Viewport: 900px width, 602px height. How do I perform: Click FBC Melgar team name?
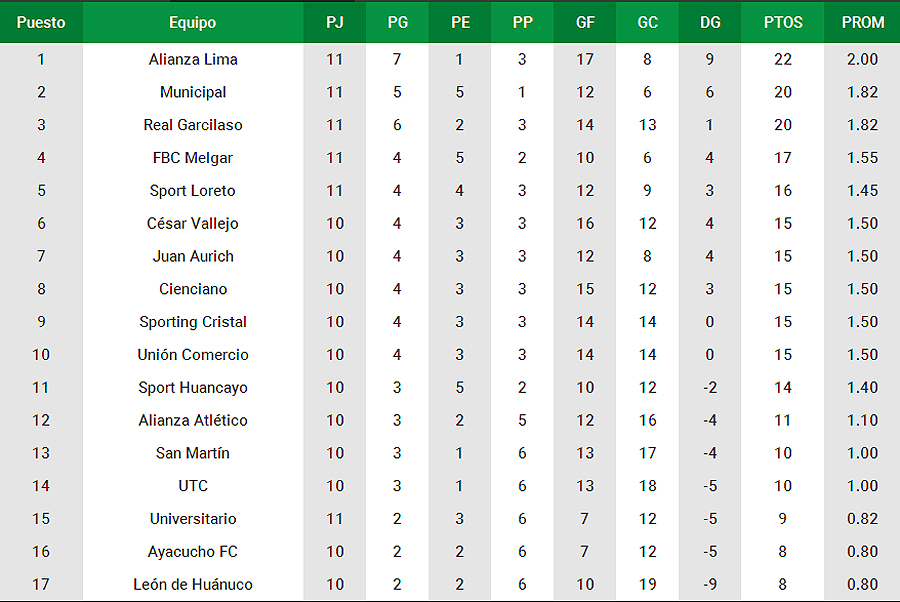tap(193, 158)
